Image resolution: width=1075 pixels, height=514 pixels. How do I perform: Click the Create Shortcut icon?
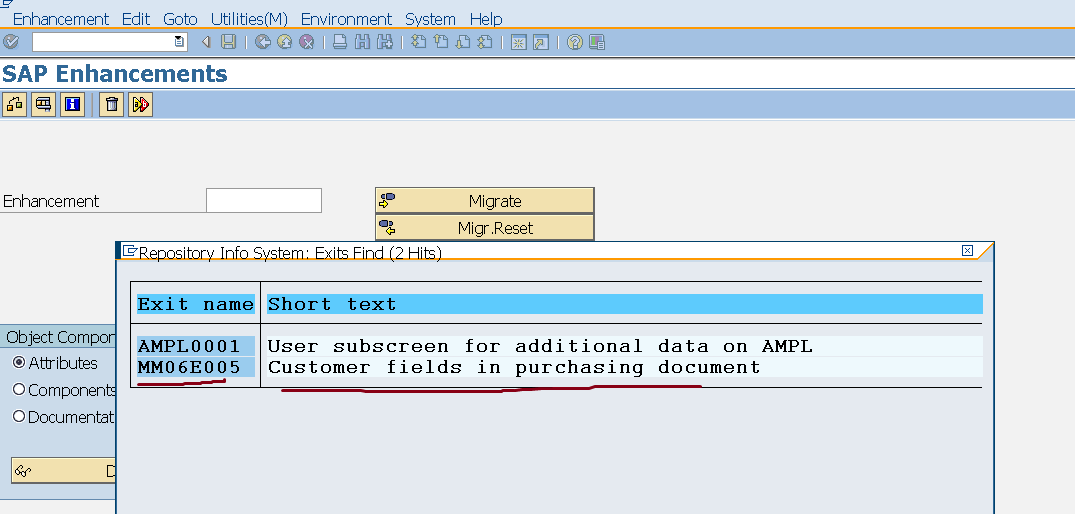pos(541,42)
